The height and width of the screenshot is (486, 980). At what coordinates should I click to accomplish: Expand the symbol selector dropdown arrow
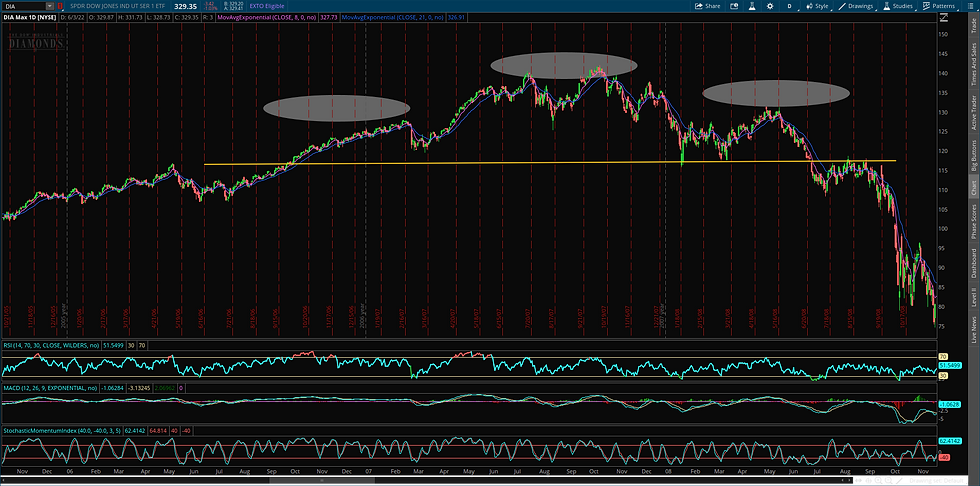click(50, 6)
